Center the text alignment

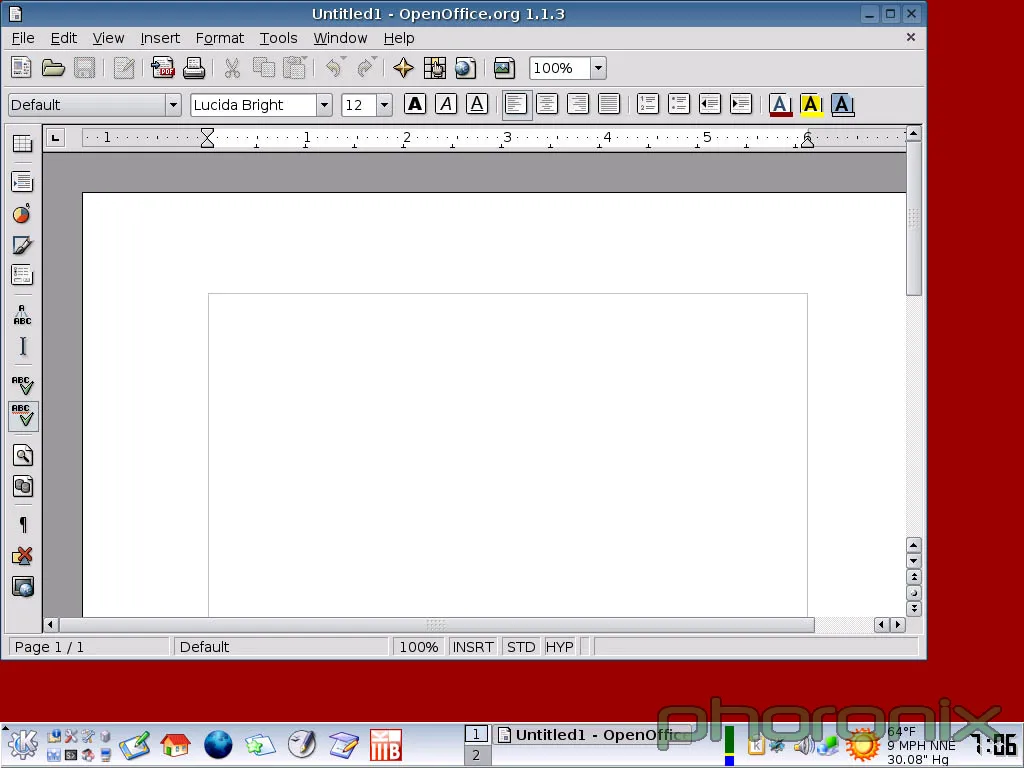[547, 104]
